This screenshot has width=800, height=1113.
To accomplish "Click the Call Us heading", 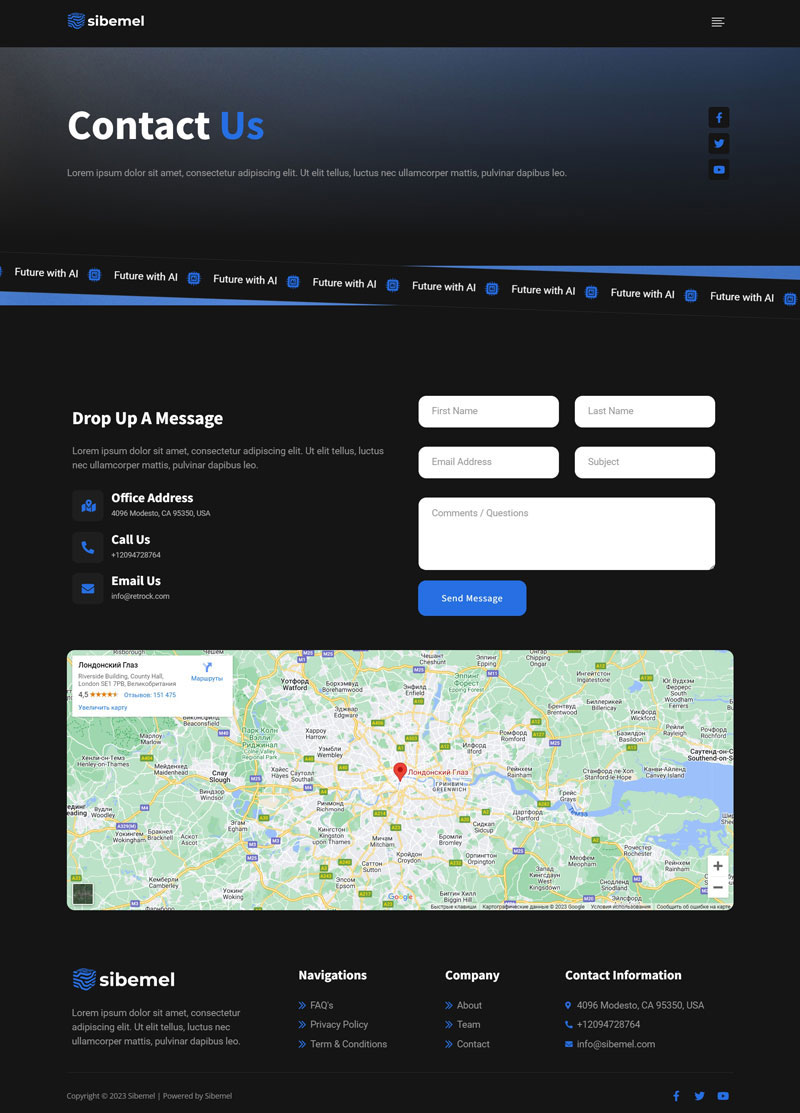I will [131, 539].
